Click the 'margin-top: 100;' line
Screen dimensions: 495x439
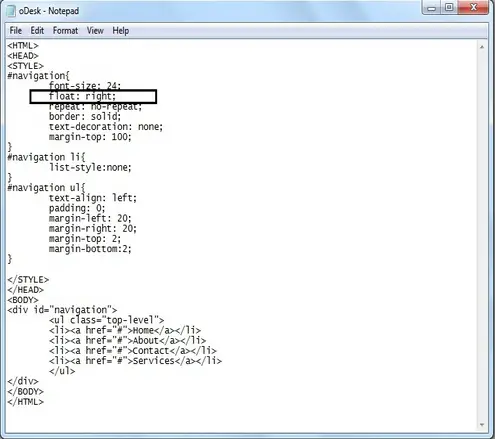[90, 137]
